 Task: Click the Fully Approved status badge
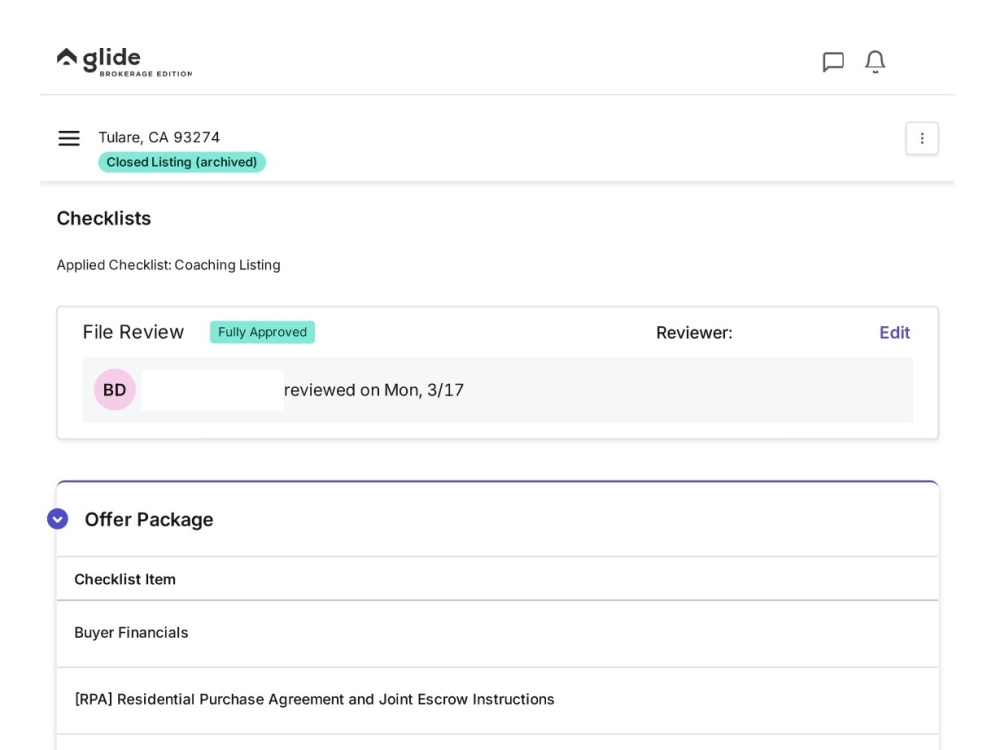point(262,332)
